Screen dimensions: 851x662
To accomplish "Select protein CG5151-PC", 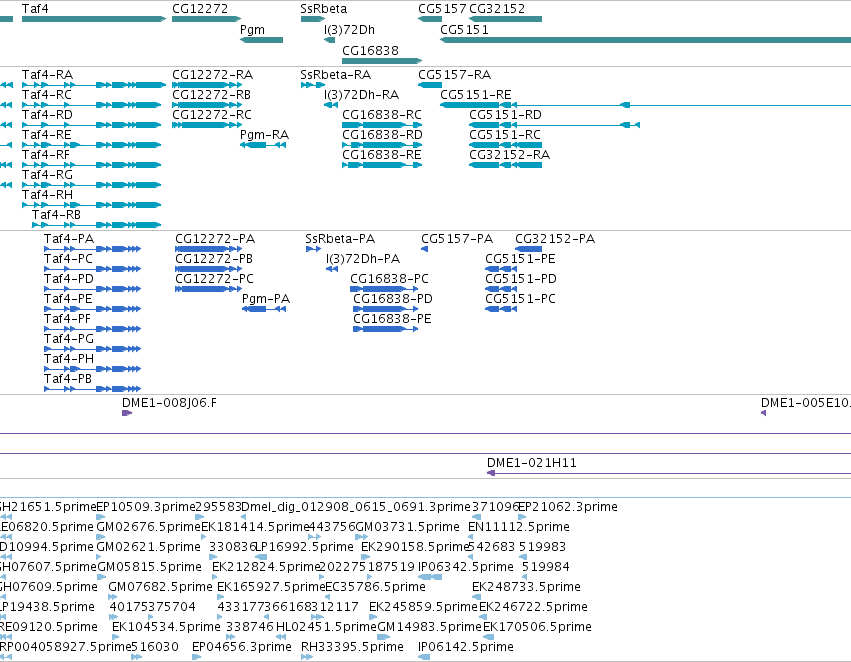I will 501,309.
